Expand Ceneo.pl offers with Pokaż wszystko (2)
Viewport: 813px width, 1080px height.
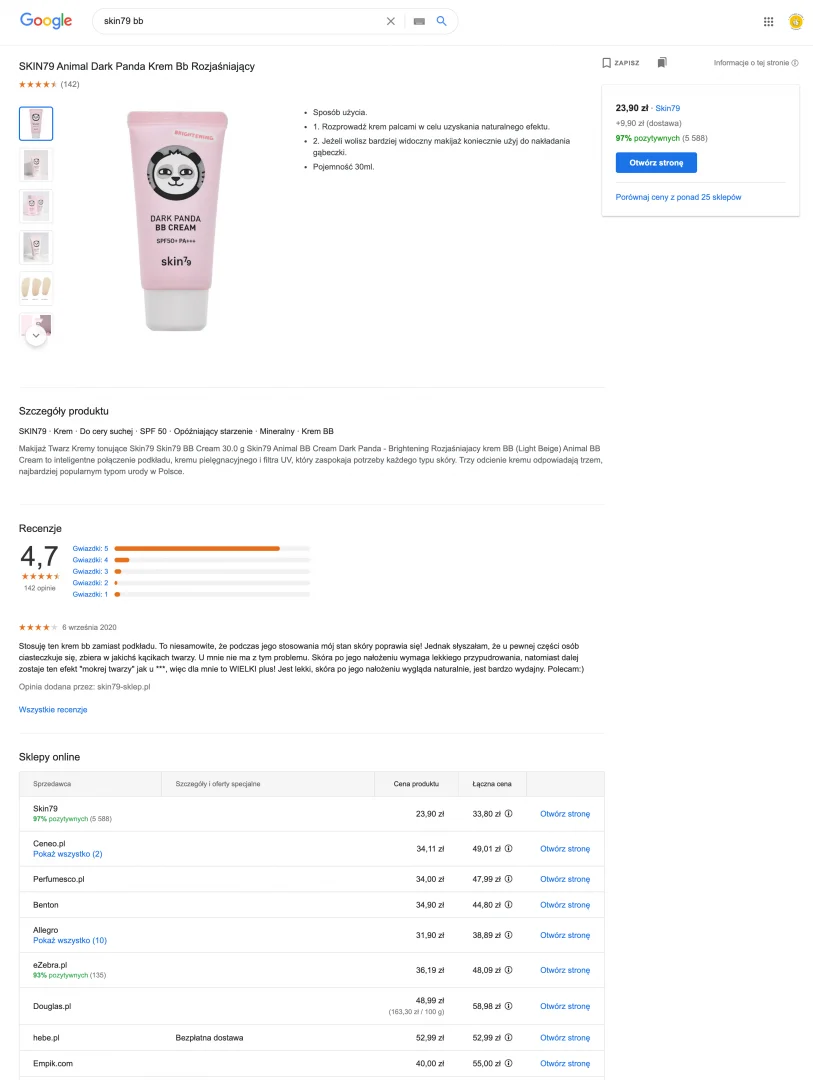click(x=67, y=855)
